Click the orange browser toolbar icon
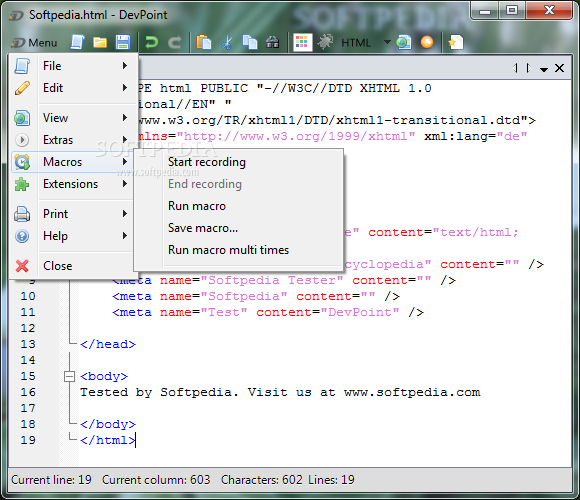The height and width of the screenshot is (500, 580). click(x=427, y=42)
